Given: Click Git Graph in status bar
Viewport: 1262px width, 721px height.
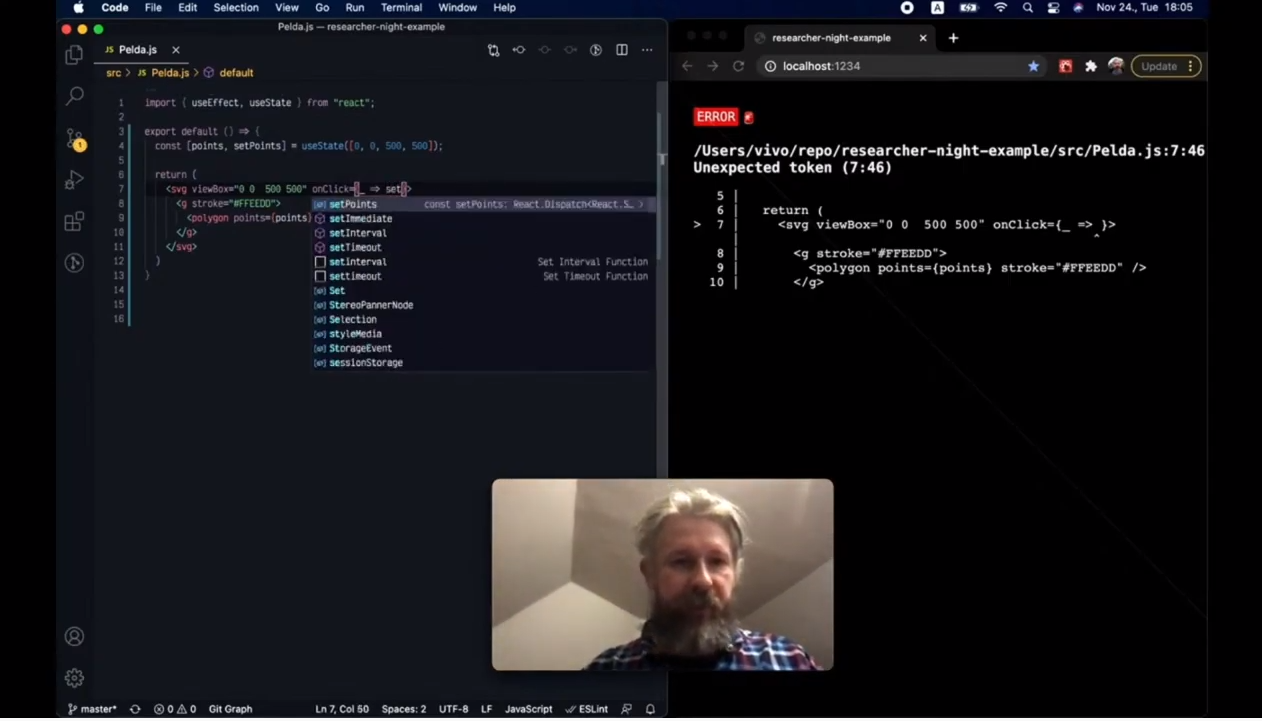Looking at the screenshot, I should [230, 709].
